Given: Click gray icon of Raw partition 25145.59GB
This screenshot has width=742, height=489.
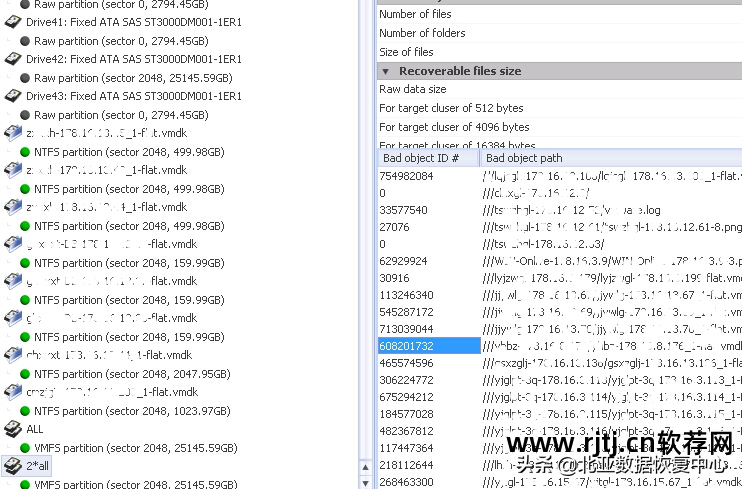Looking at the screenshot, I should pos(25,78).
